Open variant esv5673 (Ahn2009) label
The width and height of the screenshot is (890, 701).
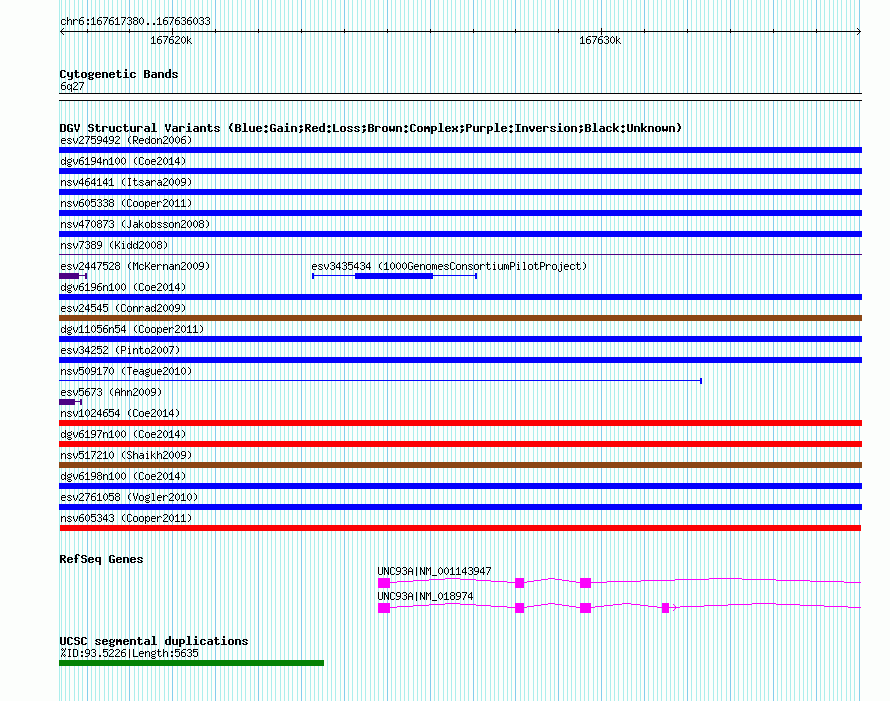(111, 392)
